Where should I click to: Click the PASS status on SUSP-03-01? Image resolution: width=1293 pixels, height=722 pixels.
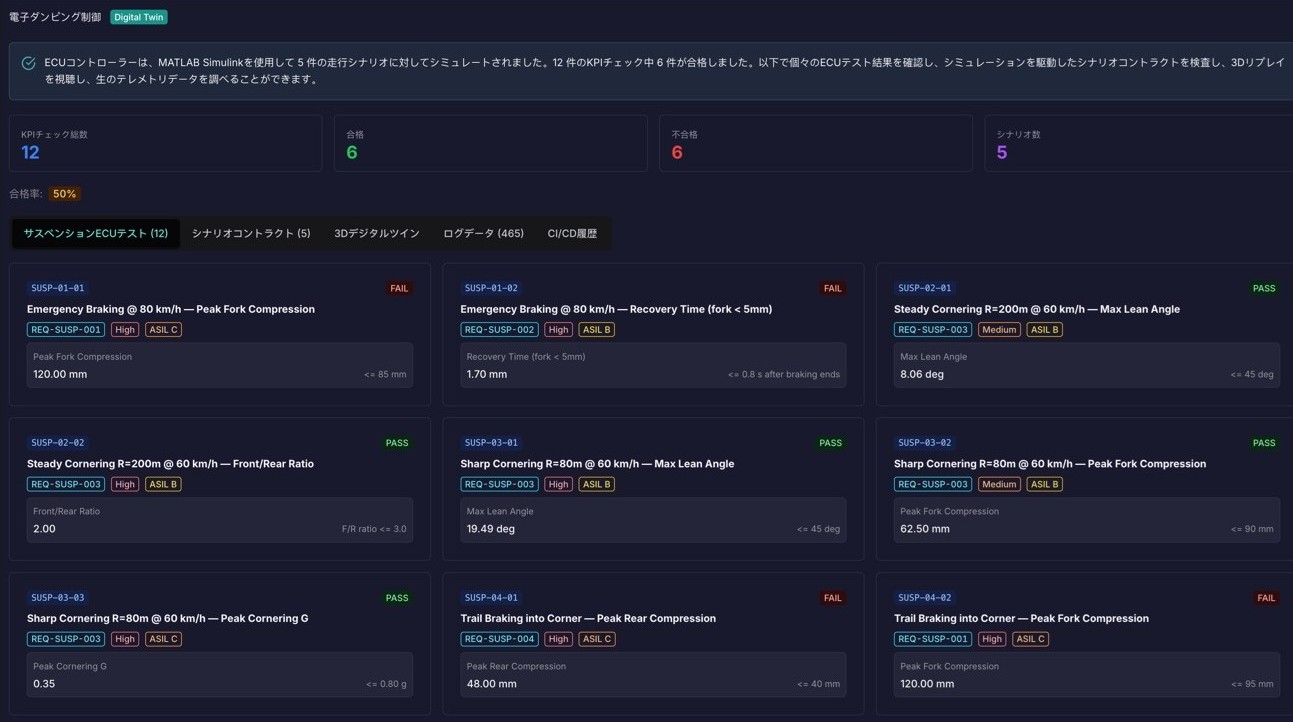[831, 443]
